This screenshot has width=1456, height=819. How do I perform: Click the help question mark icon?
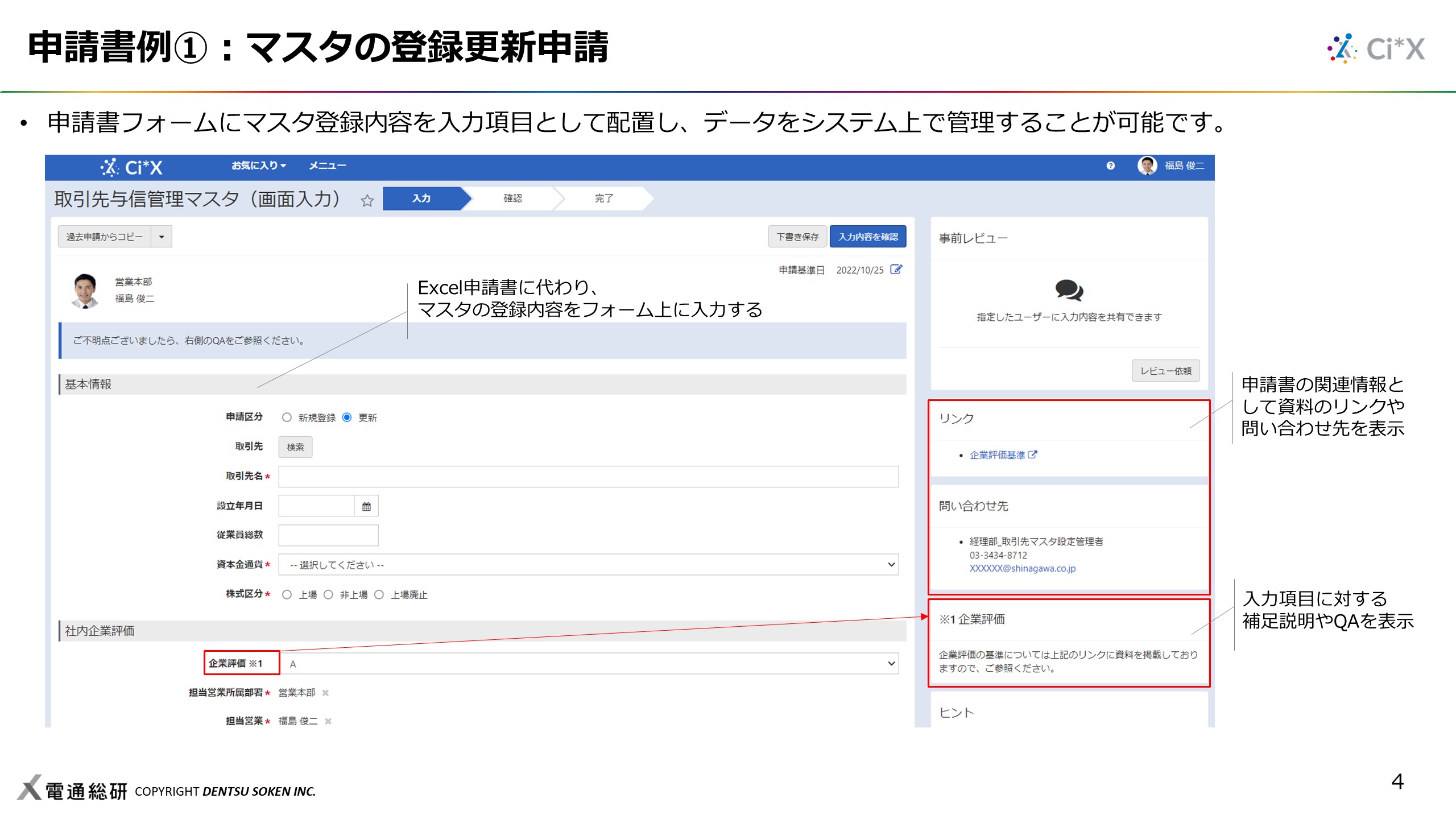pos(1110,166)
